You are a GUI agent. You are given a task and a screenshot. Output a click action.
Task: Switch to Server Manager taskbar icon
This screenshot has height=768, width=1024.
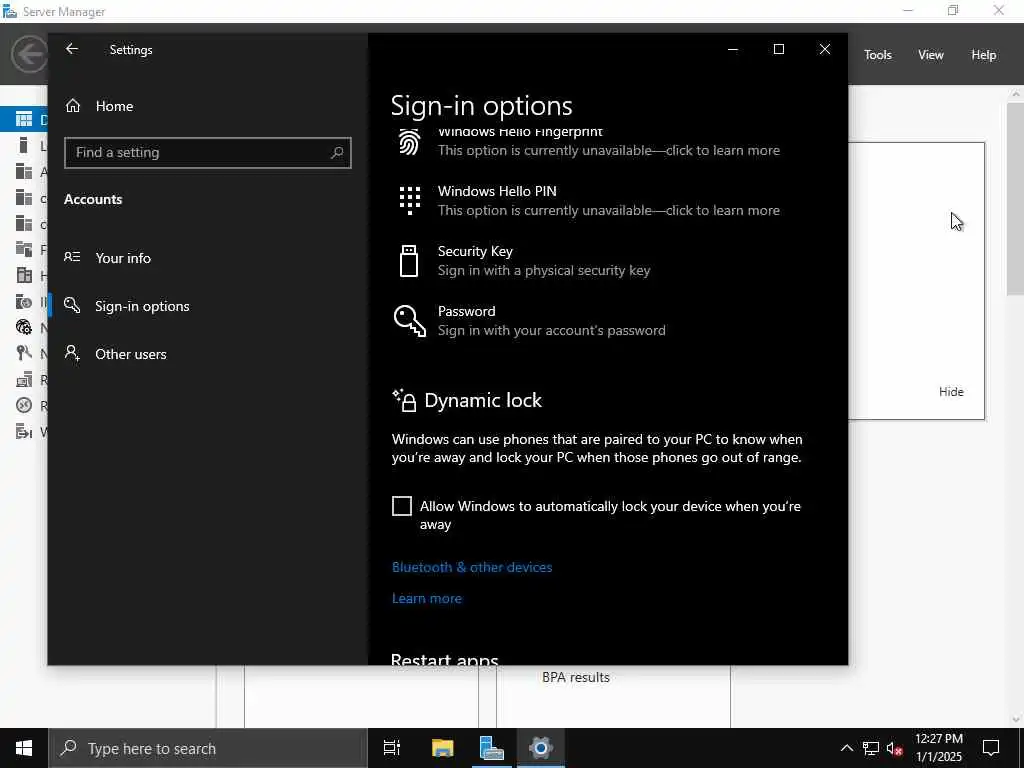tap(491, 748)
